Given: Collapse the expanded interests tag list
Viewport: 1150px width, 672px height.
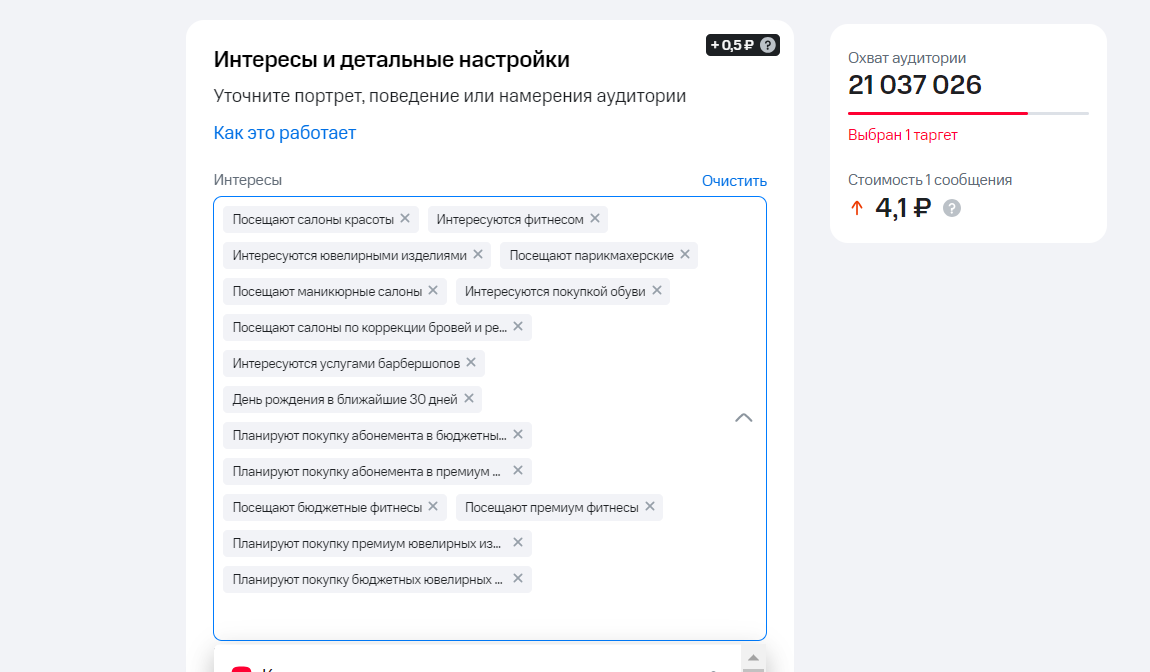Looking at the screenshot, I should [744, 417].
